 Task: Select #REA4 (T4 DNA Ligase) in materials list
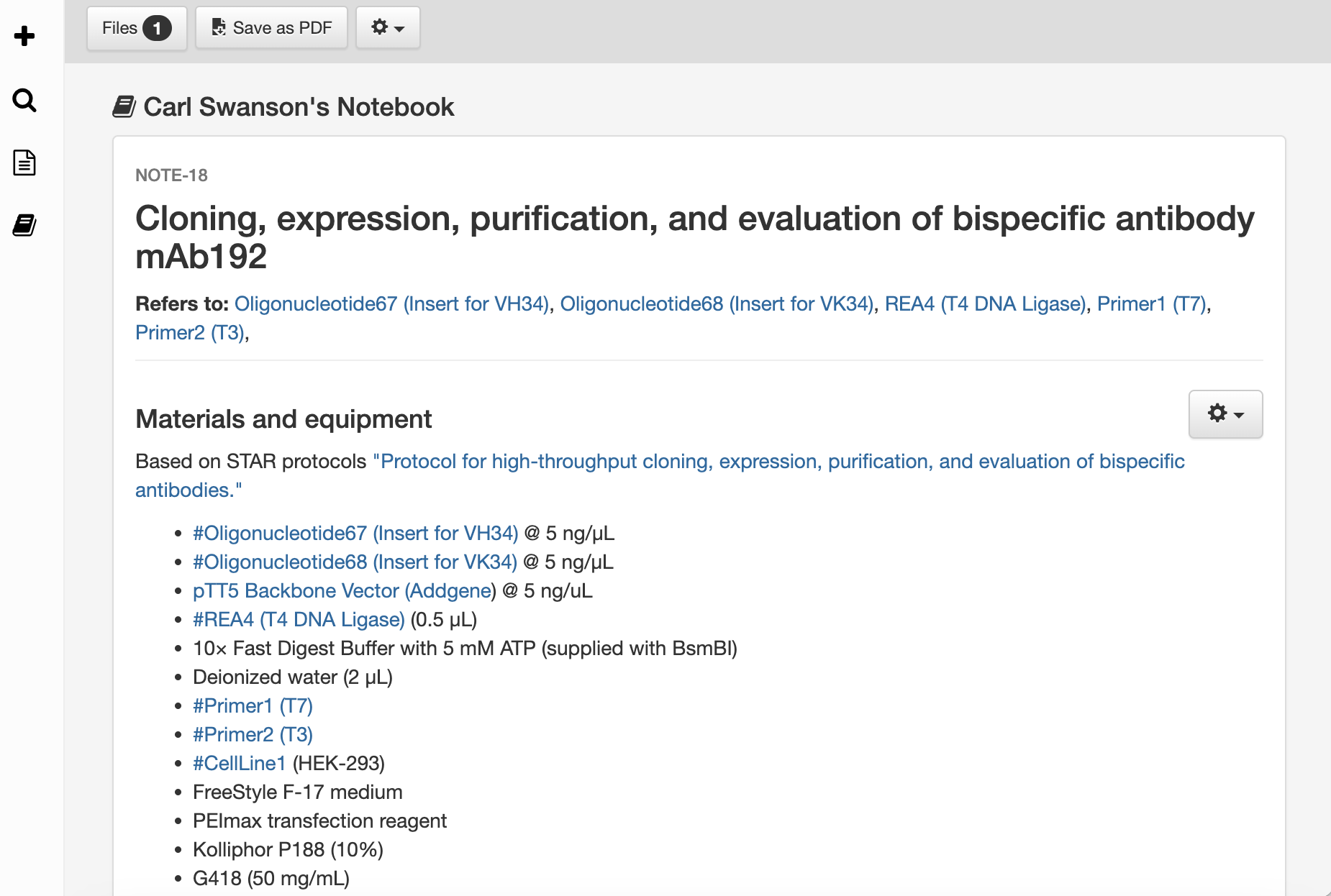(x=299, y=620)
